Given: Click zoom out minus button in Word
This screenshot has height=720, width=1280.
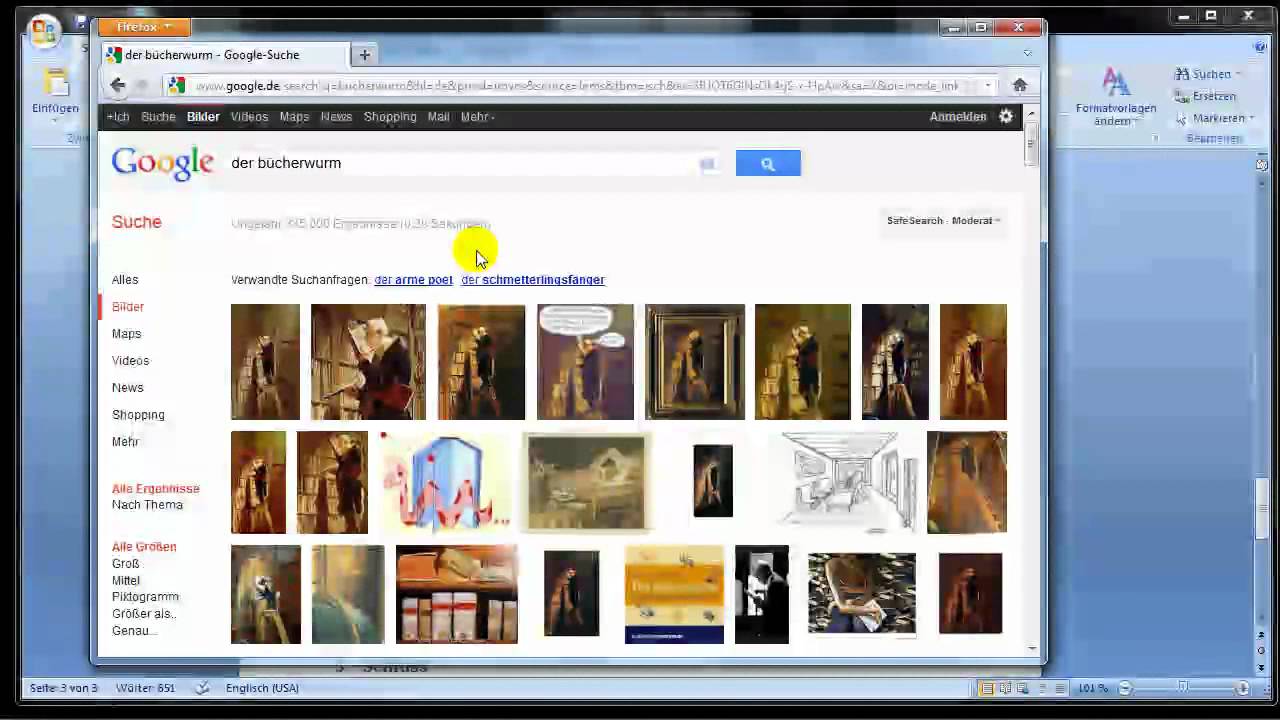Looking at the screenshot, I should [1125, 688].
